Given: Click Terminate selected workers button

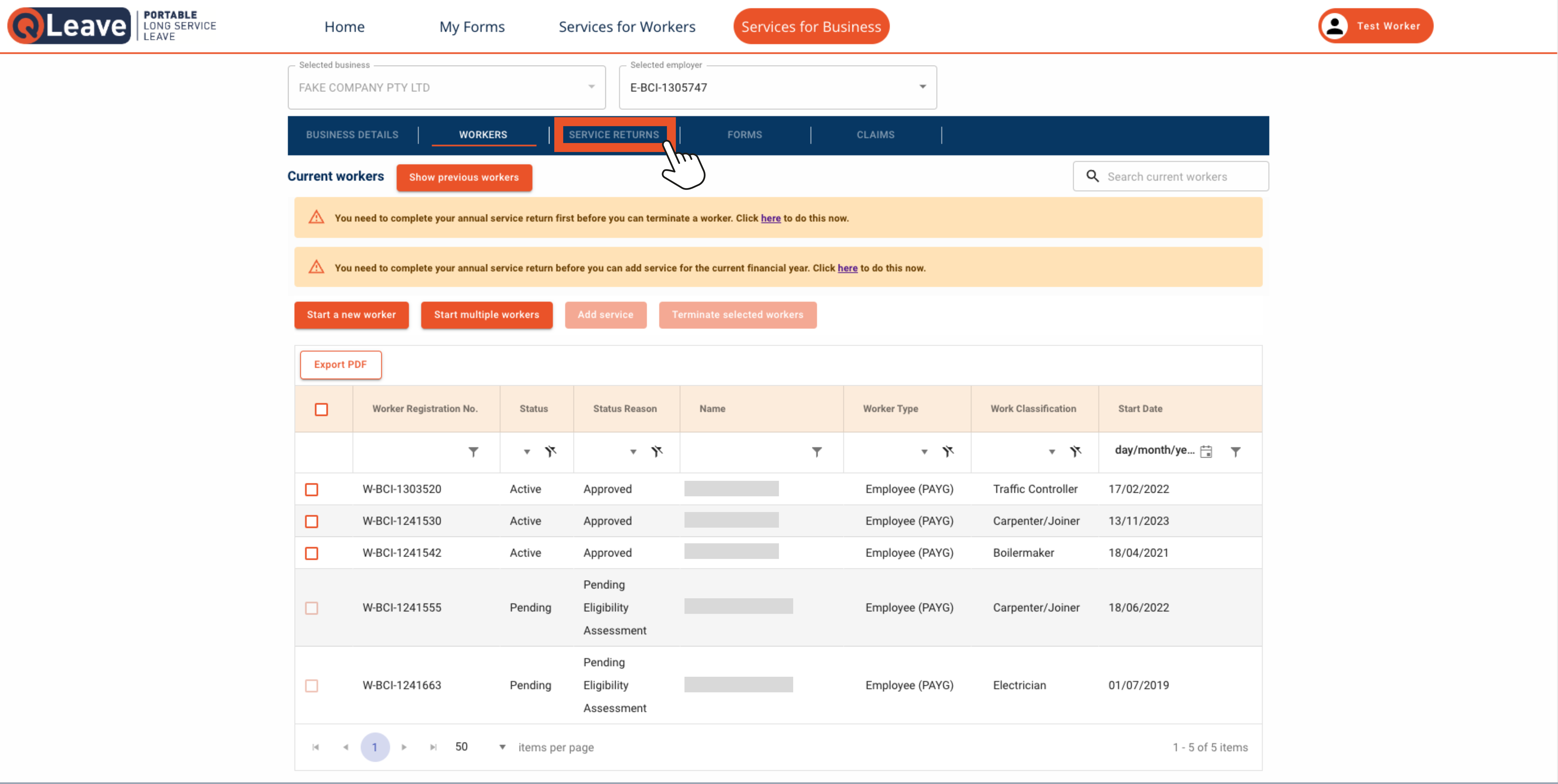Looking at the screenshot, I should [x=737, y=315].
